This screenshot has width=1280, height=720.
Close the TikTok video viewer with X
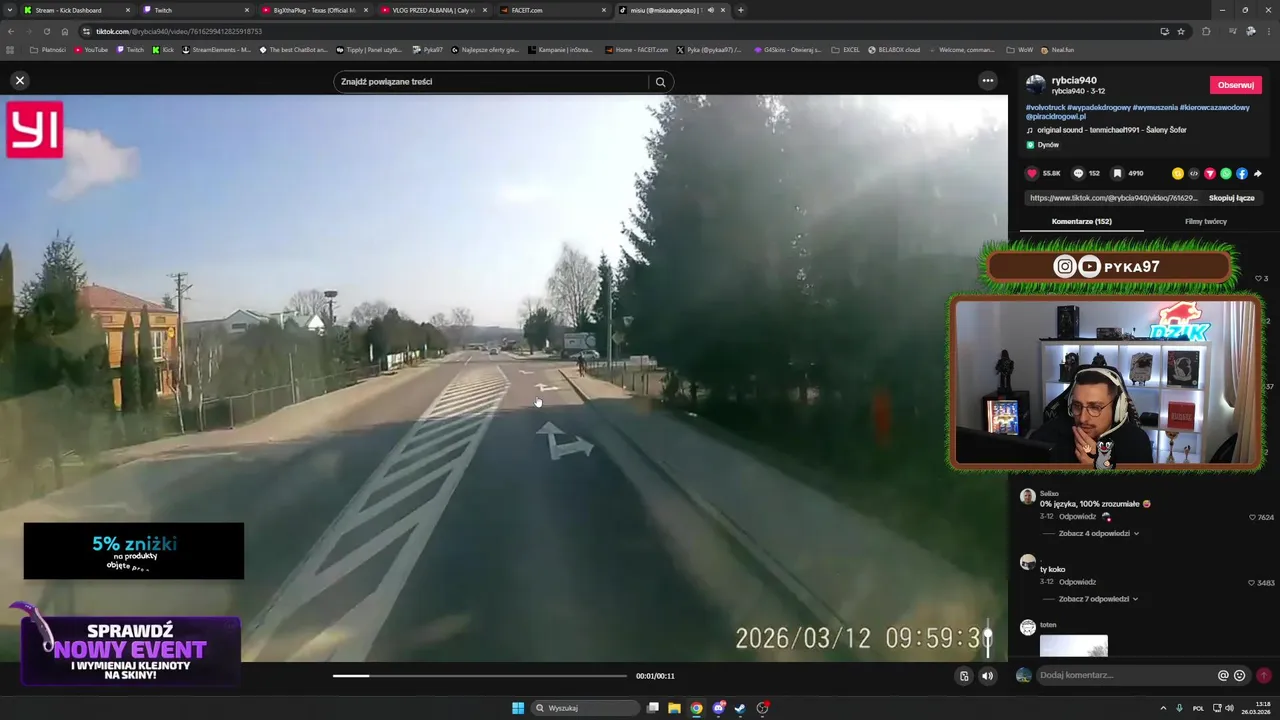[x=20, y=81]
